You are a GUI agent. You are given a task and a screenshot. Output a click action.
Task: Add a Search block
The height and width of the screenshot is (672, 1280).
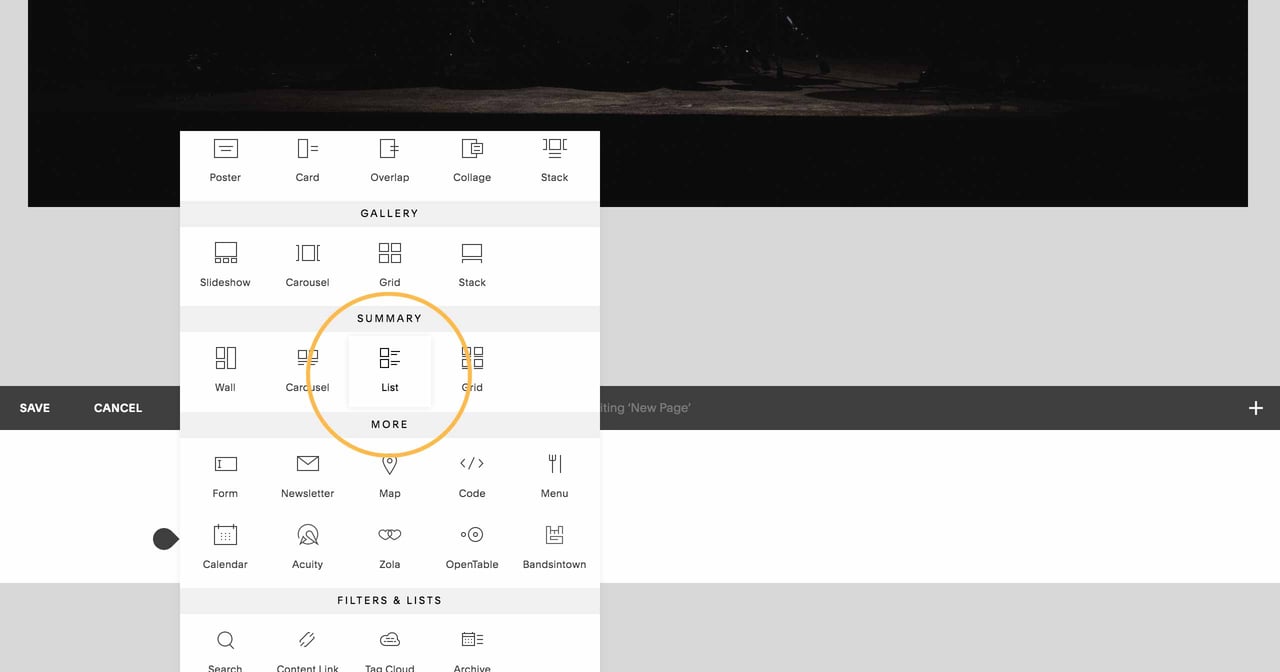pyautogui.click(x=225, y=645)
